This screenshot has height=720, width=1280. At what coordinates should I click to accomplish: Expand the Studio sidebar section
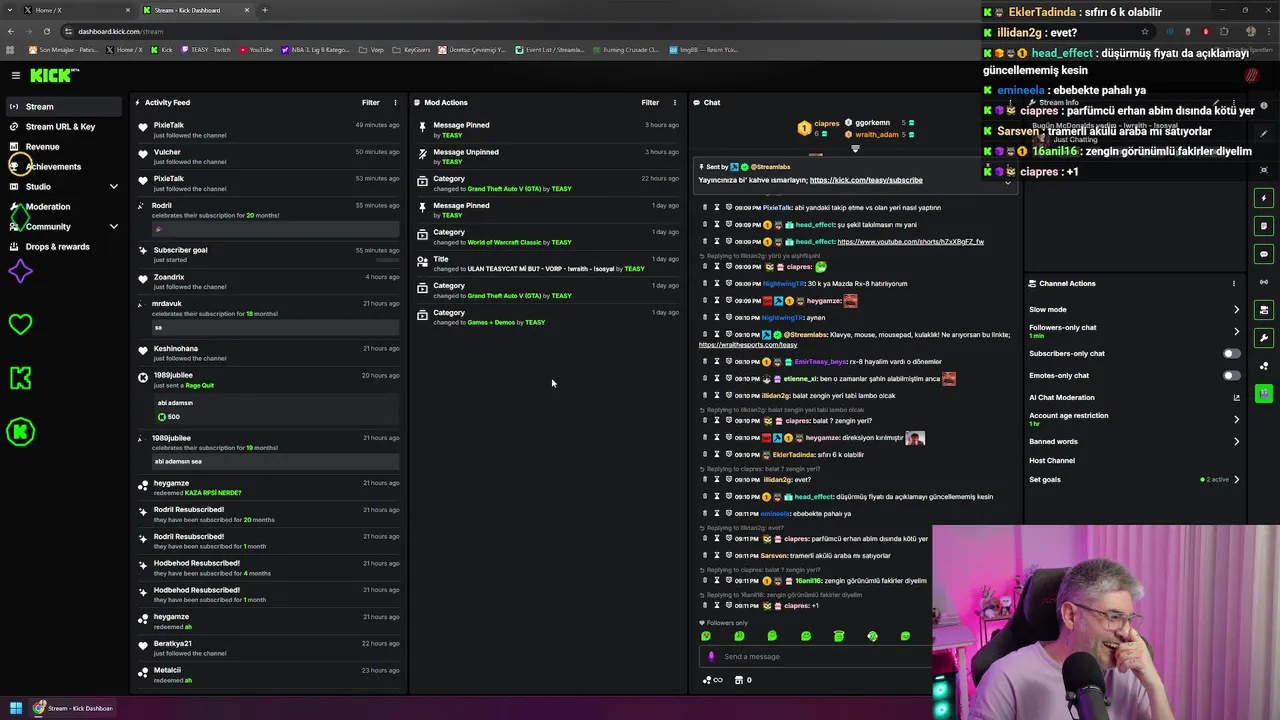pyautogui.click(x=113, y=186)
